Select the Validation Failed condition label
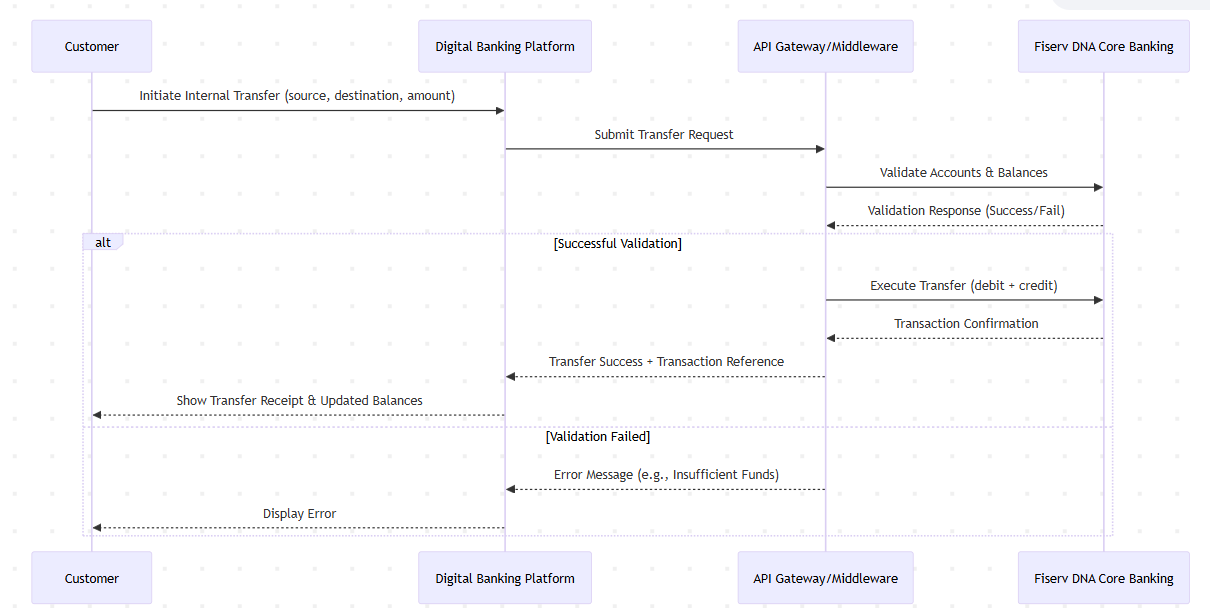 click(597, 436)
